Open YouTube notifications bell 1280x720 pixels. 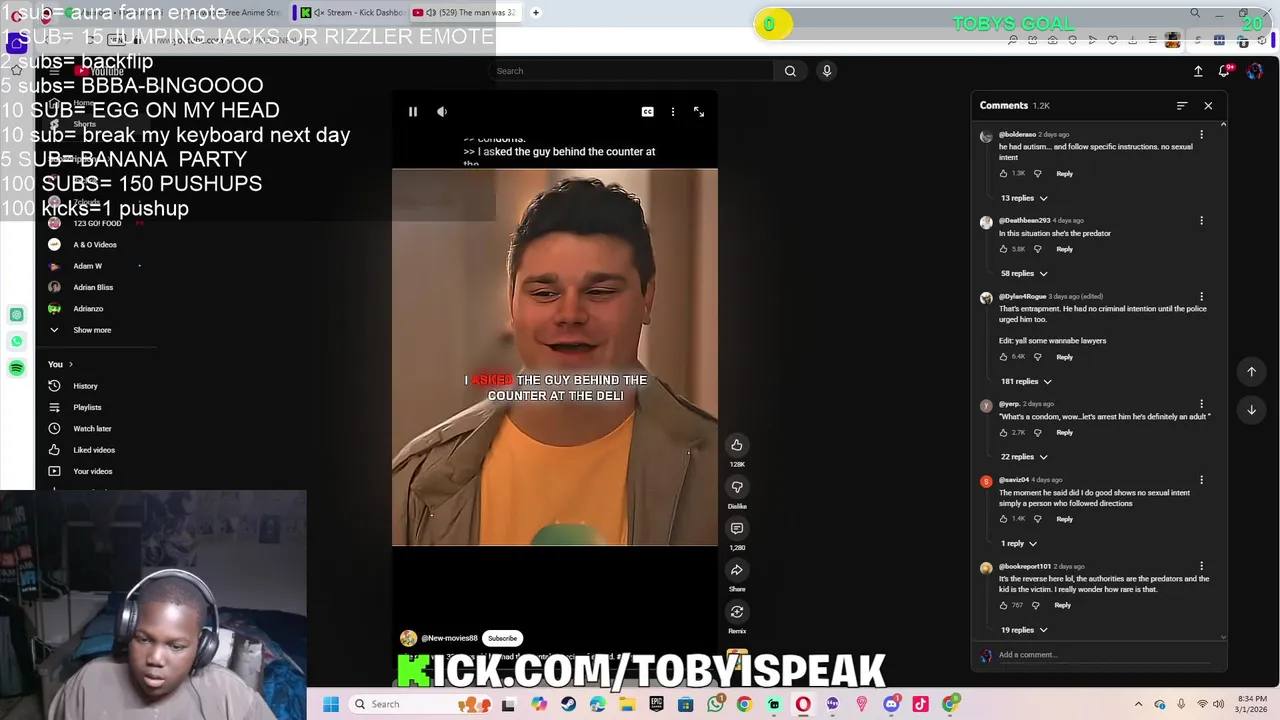click(x=1224, y=71)
